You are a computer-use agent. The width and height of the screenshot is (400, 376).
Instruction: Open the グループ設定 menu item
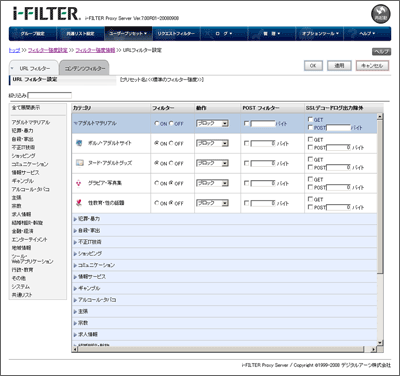(33, 34)
